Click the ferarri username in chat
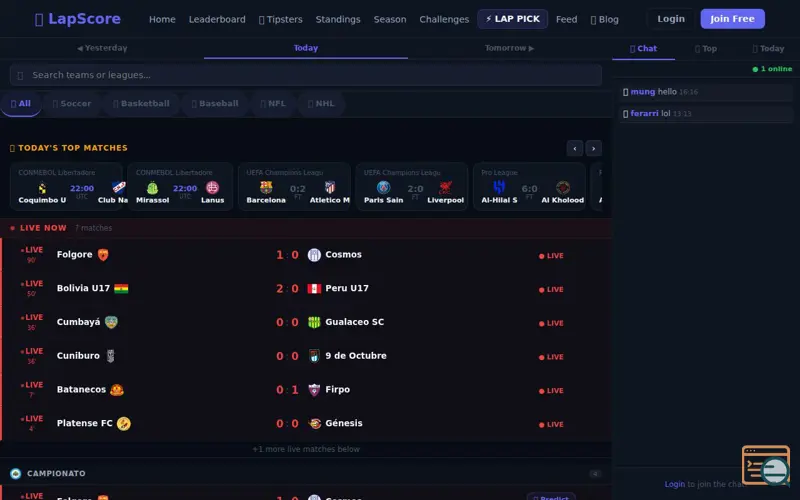Viewport: 800px width, 500px height. point(644,113)
